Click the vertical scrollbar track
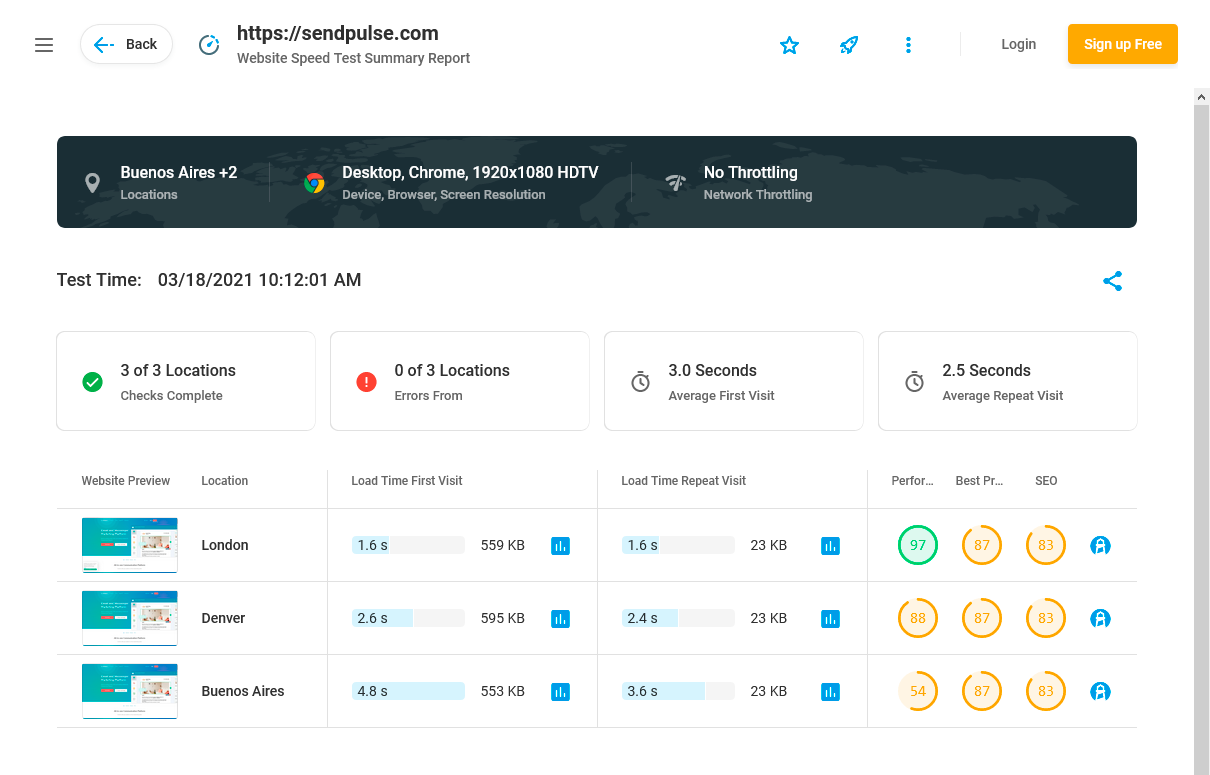Image resolution: width=1210 pixels, height=775 pixels. tap(1202, 440)
